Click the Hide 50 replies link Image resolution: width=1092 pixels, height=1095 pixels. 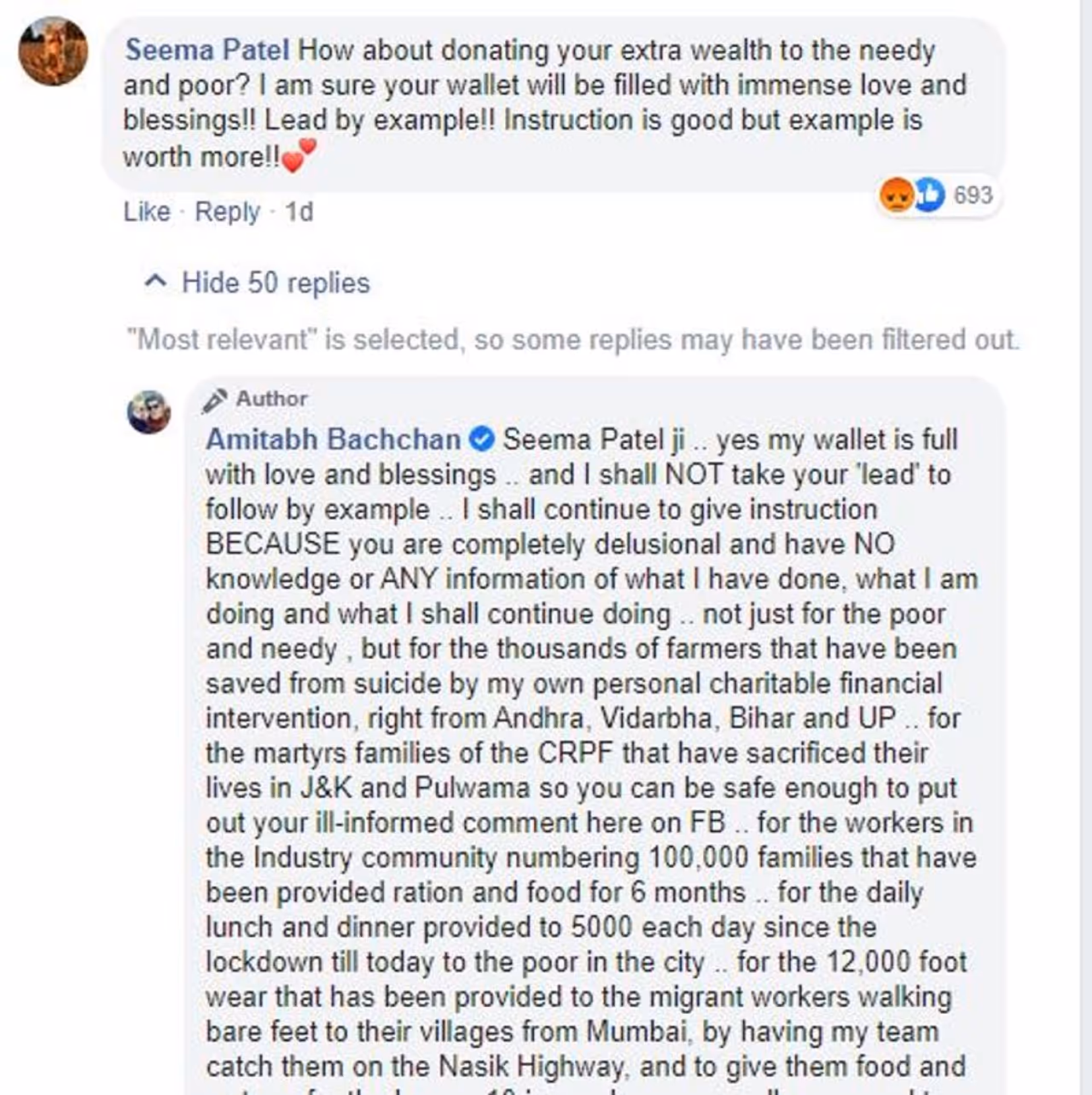276,282
